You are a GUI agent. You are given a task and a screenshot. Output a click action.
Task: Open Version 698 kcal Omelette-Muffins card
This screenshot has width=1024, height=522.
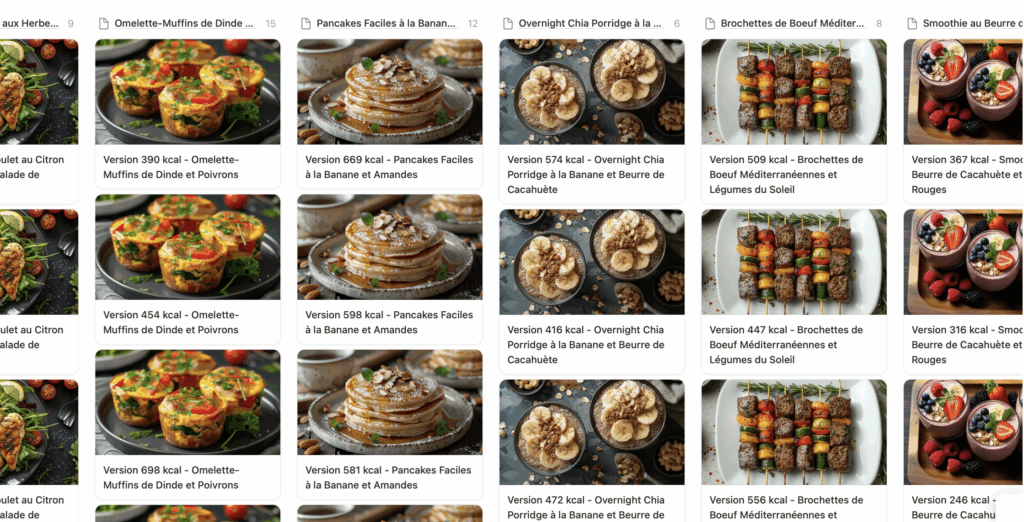[x=187, y=425]
